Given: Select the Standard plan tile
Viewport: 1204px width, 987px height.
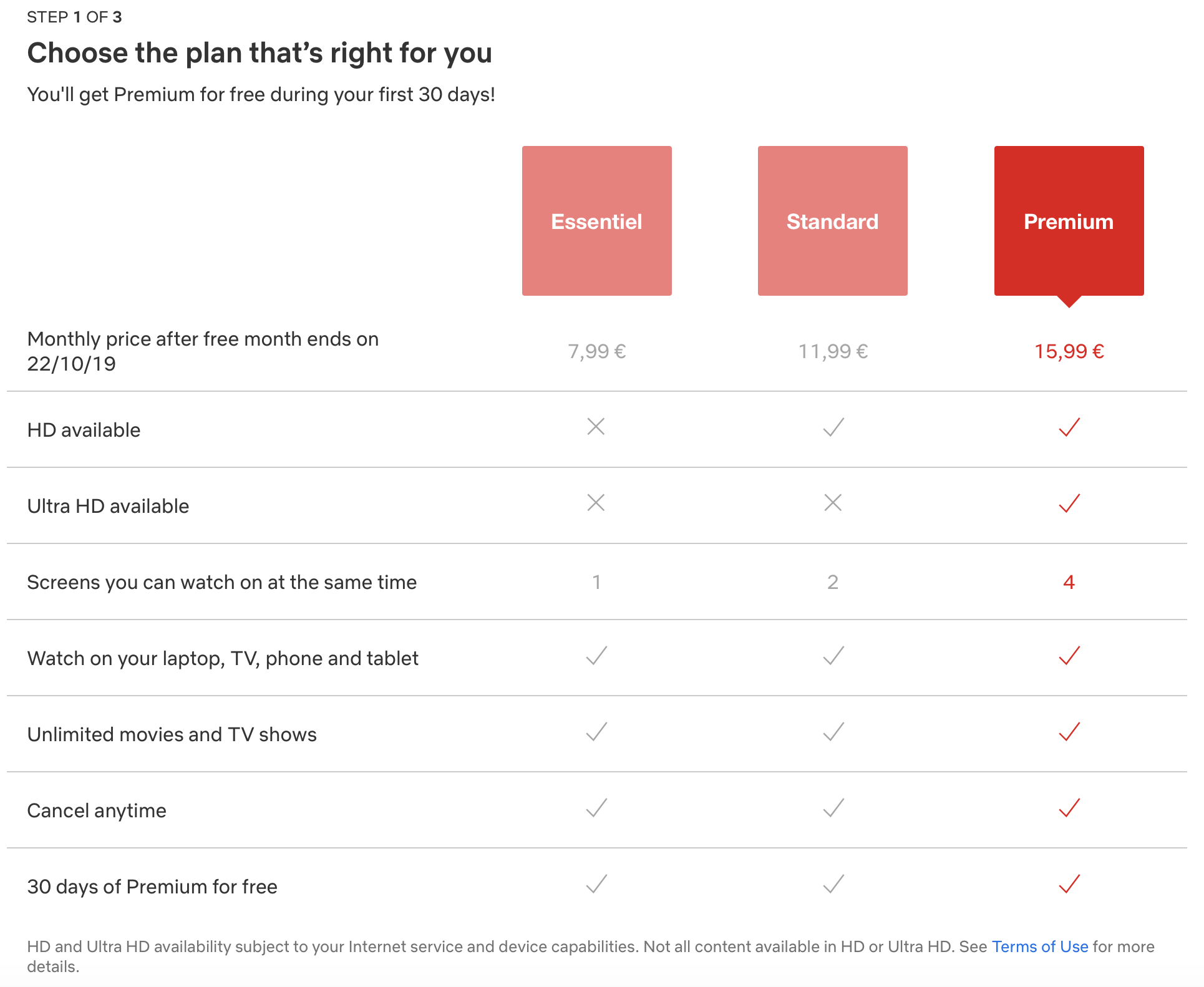Looking at the screenshot, I should pos(832,221).
